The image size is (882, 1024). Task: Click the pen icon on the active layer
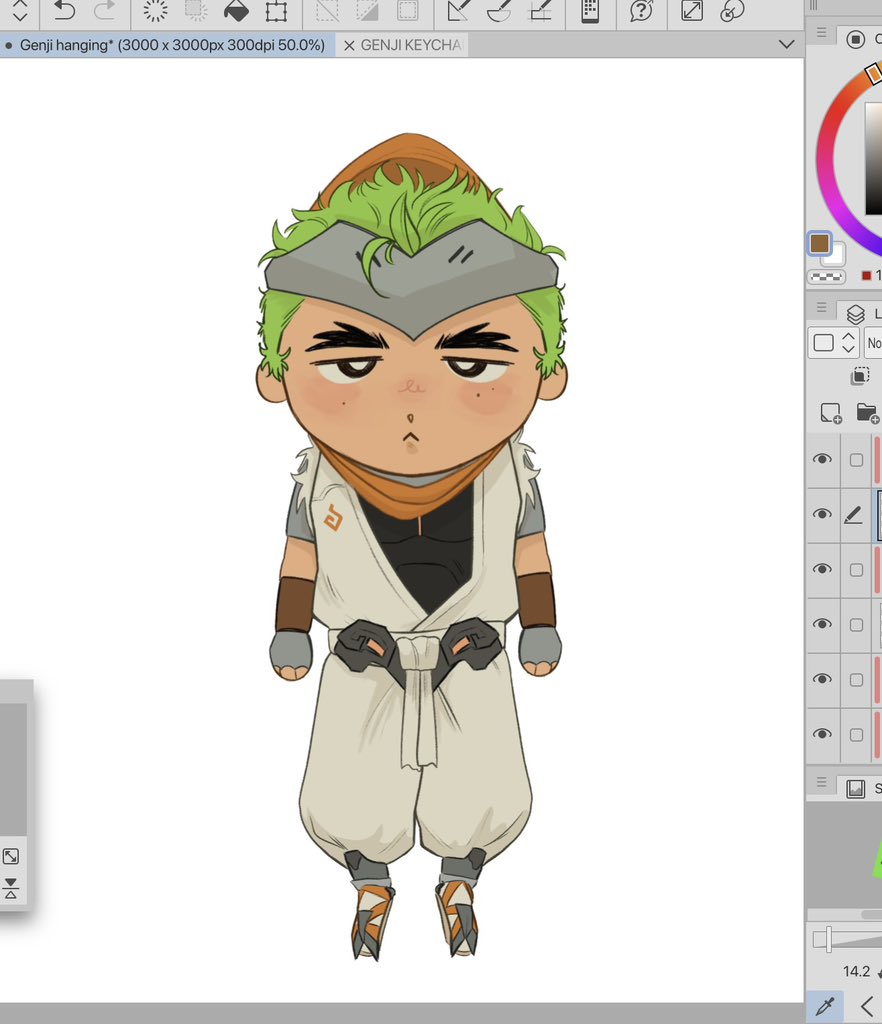[853, 515]
